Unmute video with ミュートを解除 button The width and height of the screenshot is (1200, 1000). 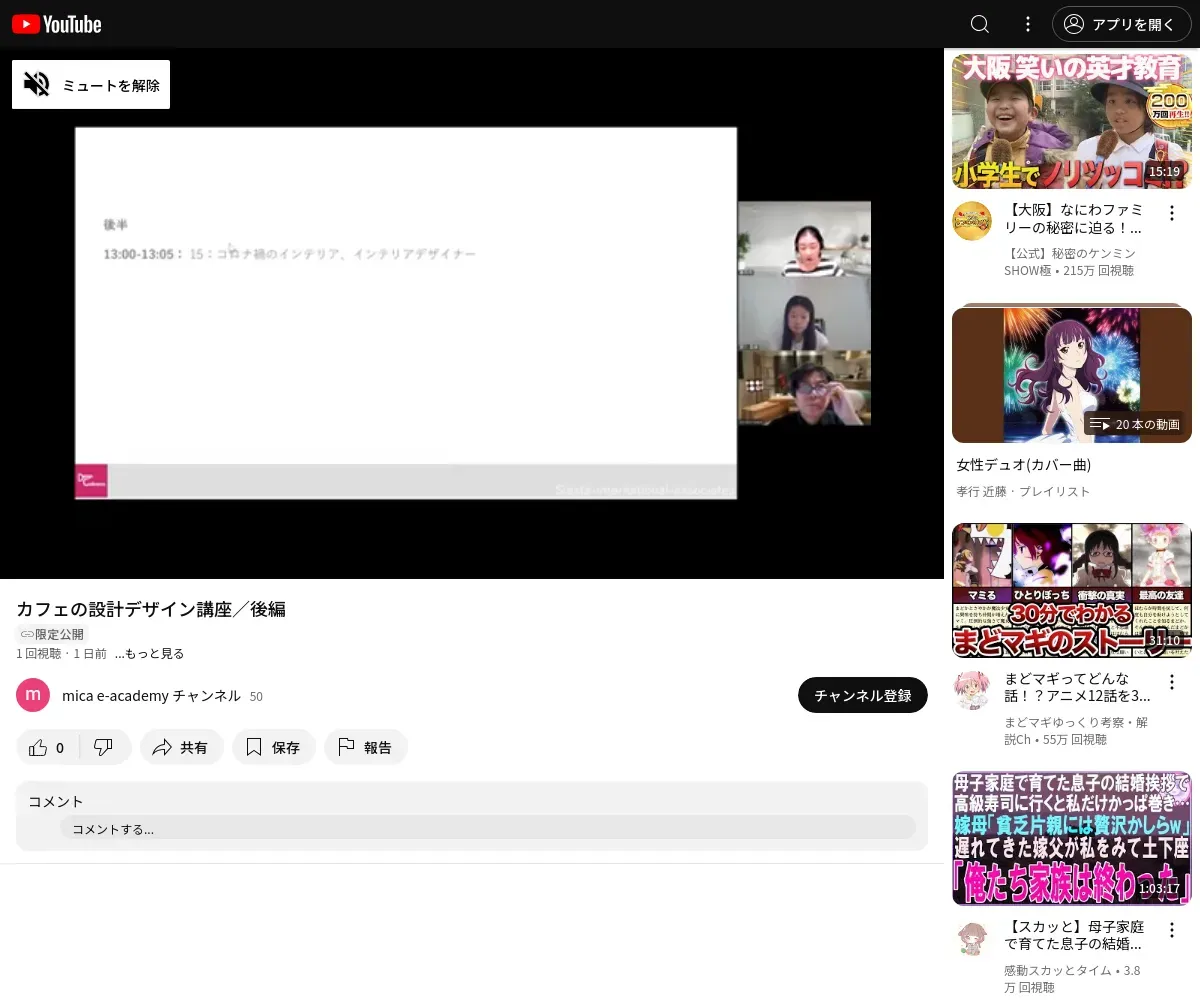tap(91, 85)
